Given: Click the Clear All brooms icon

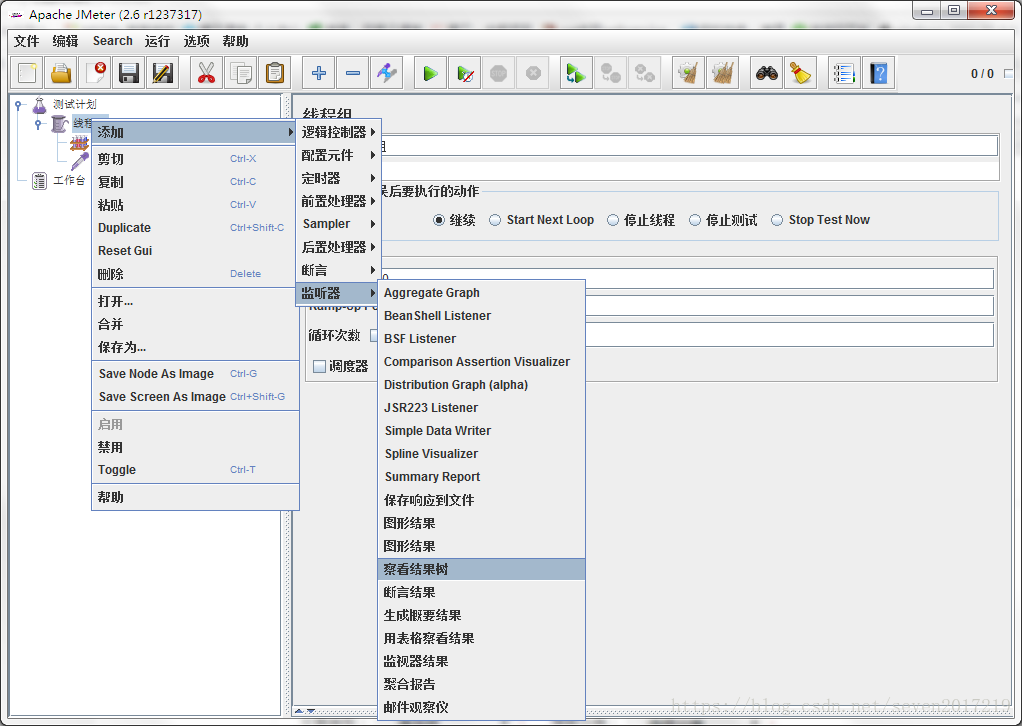Looking at the screenshot, I should (722, 73).
